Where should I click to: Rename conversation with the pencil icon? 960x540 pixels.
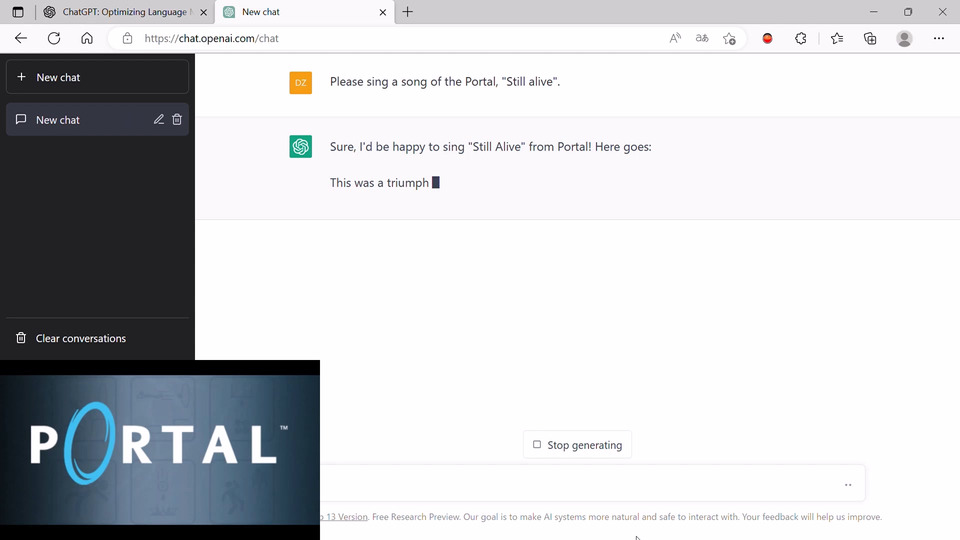159,119
